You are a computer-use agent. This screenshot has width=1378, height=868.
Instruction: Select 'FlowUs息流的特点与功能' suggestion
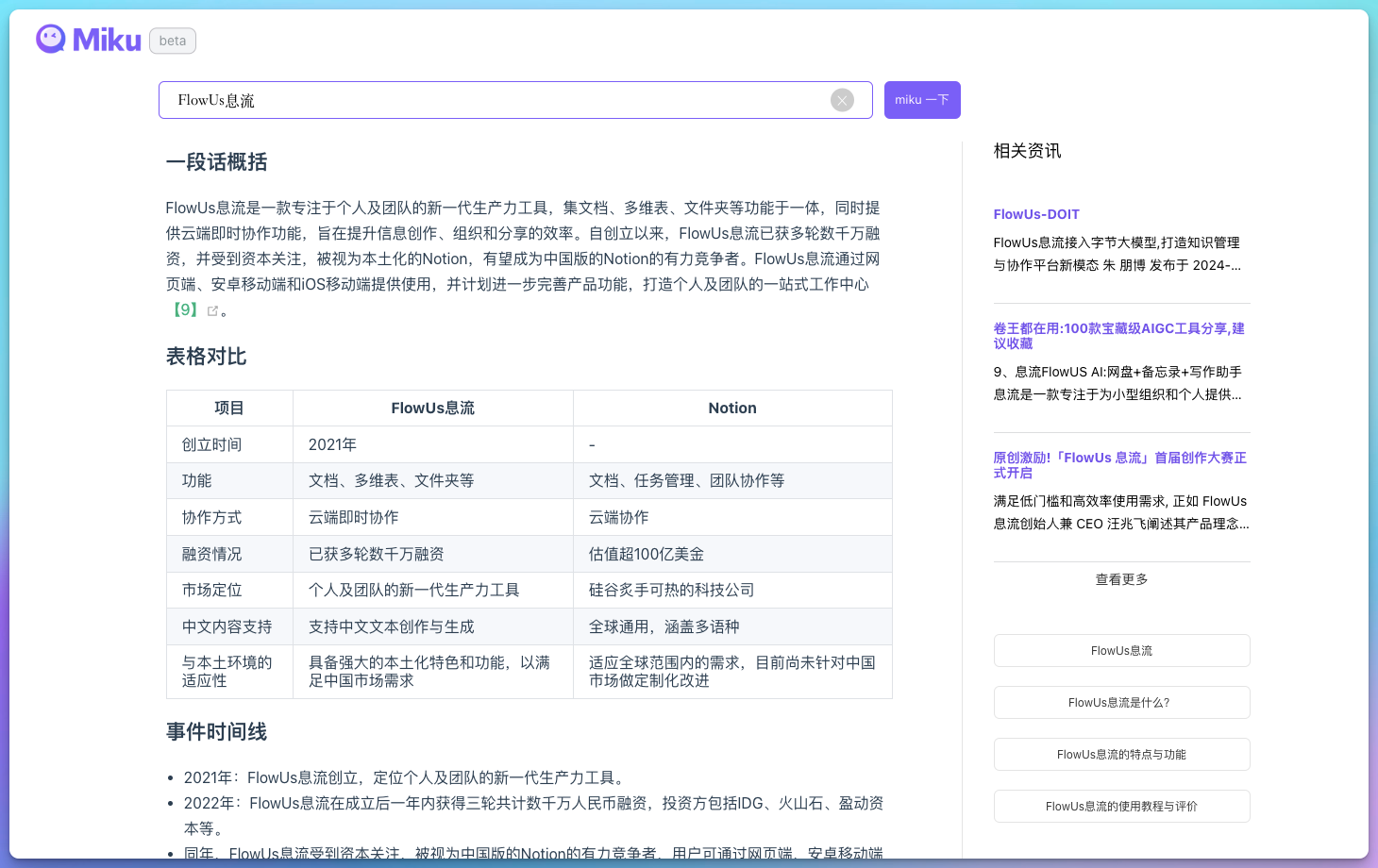[x=1121, y=755]
